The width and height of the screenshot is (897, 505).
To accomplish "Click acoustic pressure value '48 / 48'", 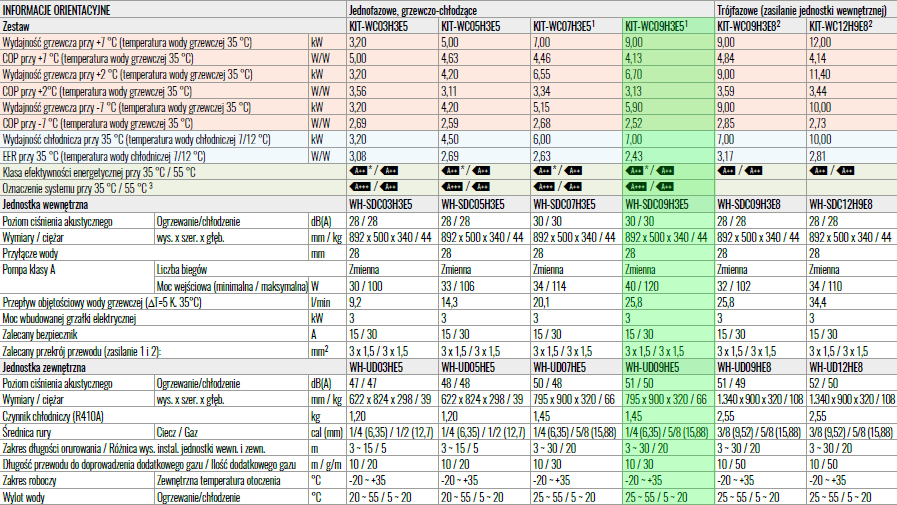I will point(455,384).
